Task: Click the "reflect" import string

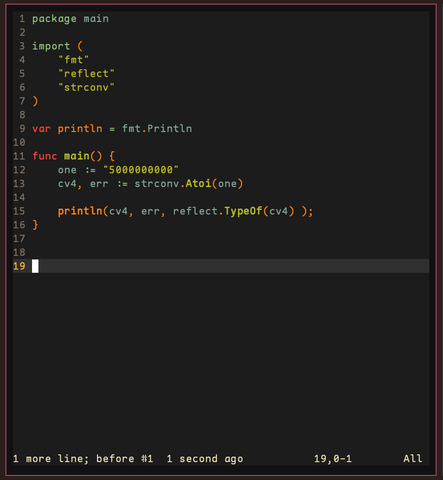Action: [x=86, y=73]
